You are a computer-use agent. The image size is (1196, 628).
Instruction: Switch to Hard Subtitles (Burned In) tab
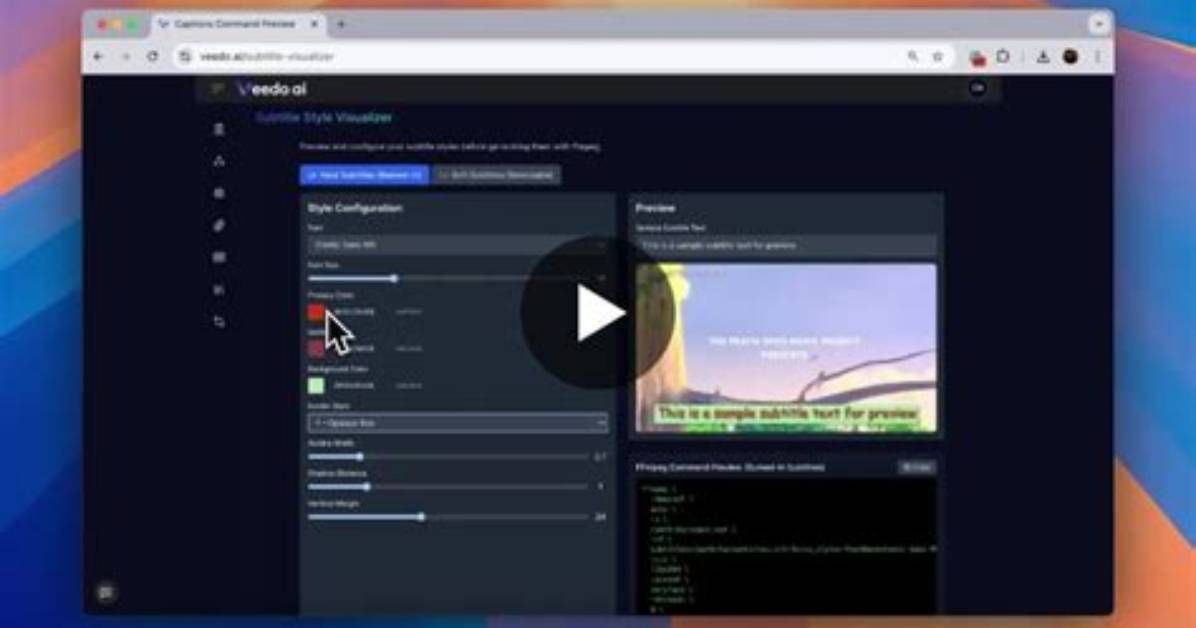[365, 176]
